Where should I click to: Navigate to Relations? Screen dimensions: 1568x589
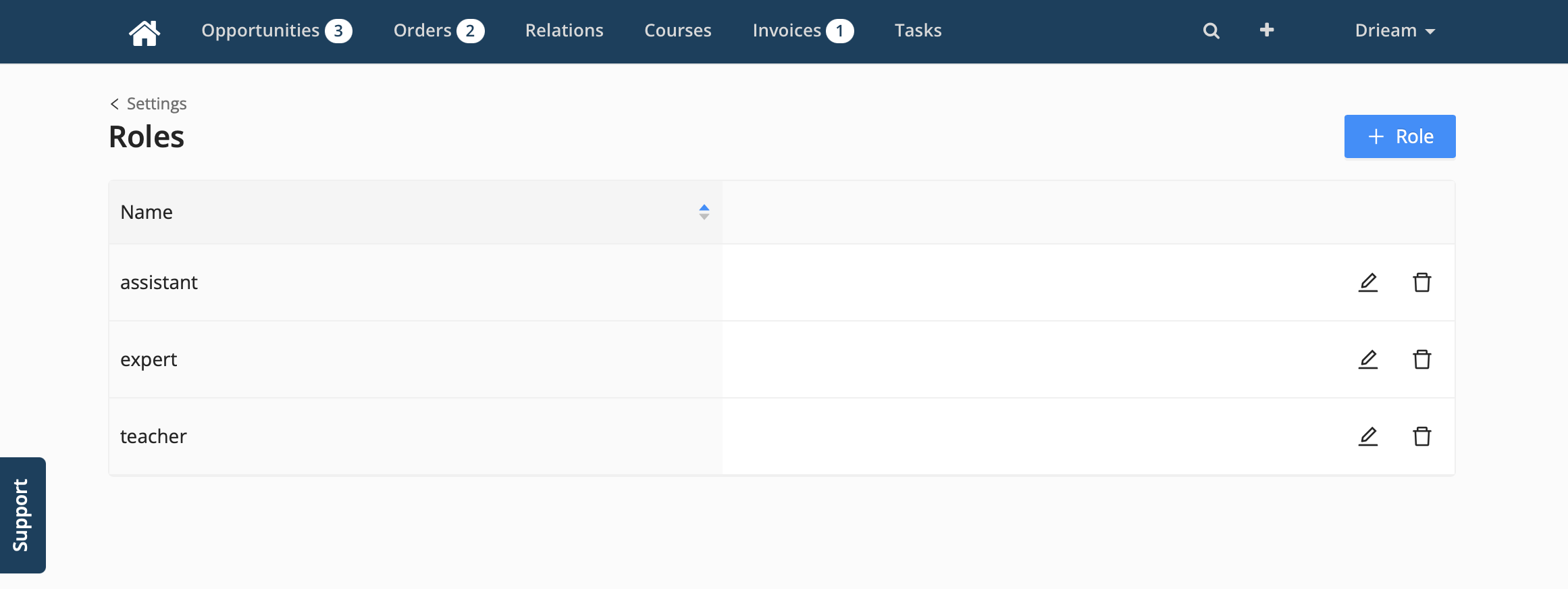[x=565, y=30]
